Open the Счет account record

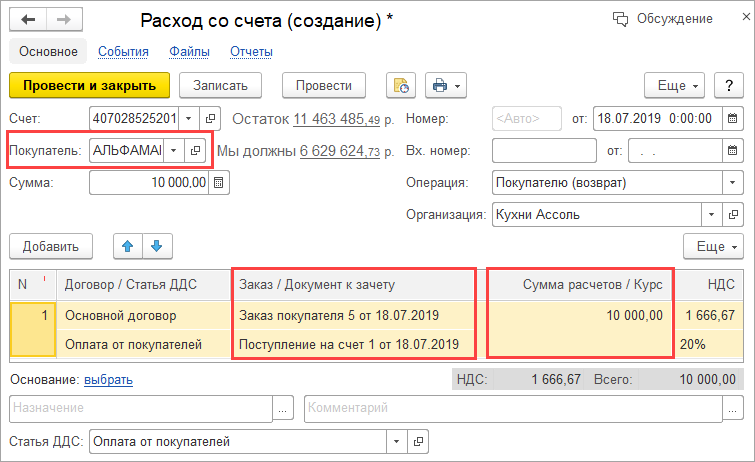[210, 118]
